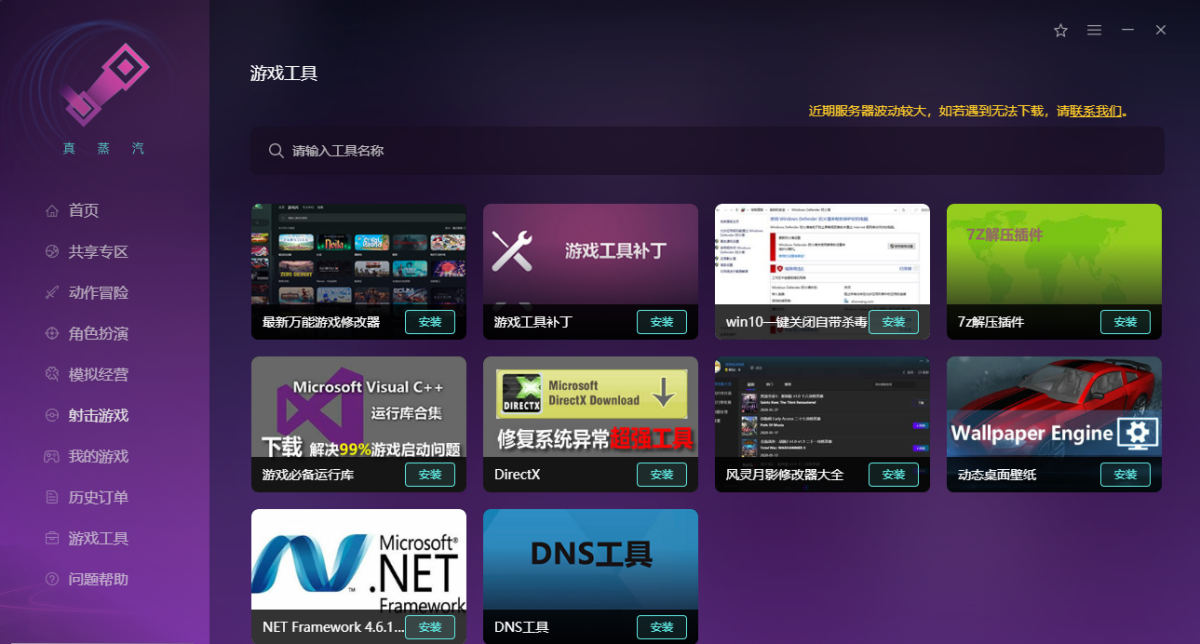
Task: Click the gamepad icon for 我的游戏
Action: tap(52, 457)
